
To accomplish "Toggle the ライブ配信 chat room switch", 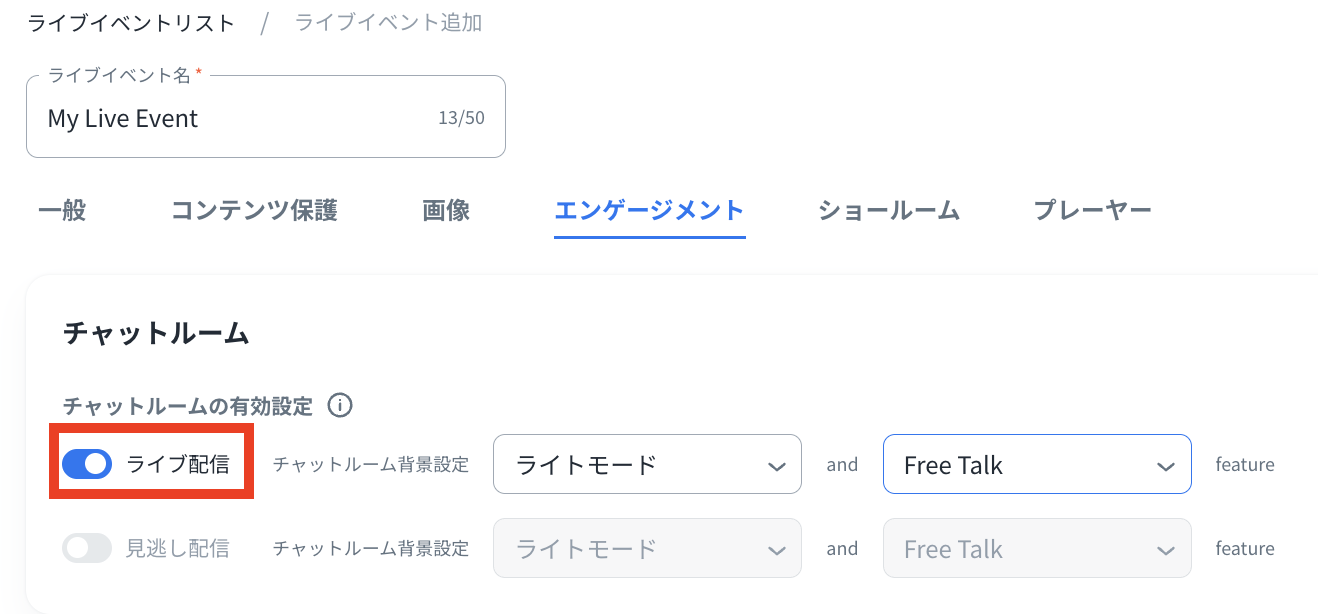I will pos(87,464).
